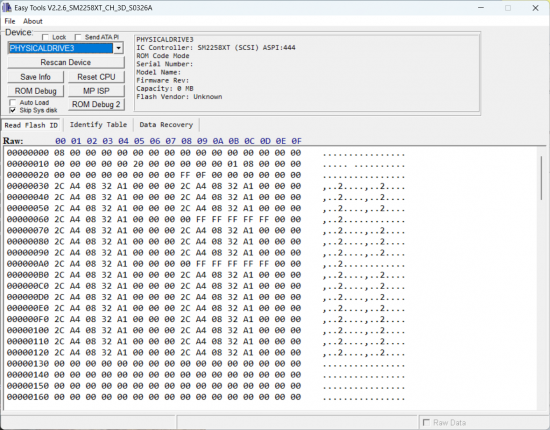Click the Save Info button

[x=35, y=77]
